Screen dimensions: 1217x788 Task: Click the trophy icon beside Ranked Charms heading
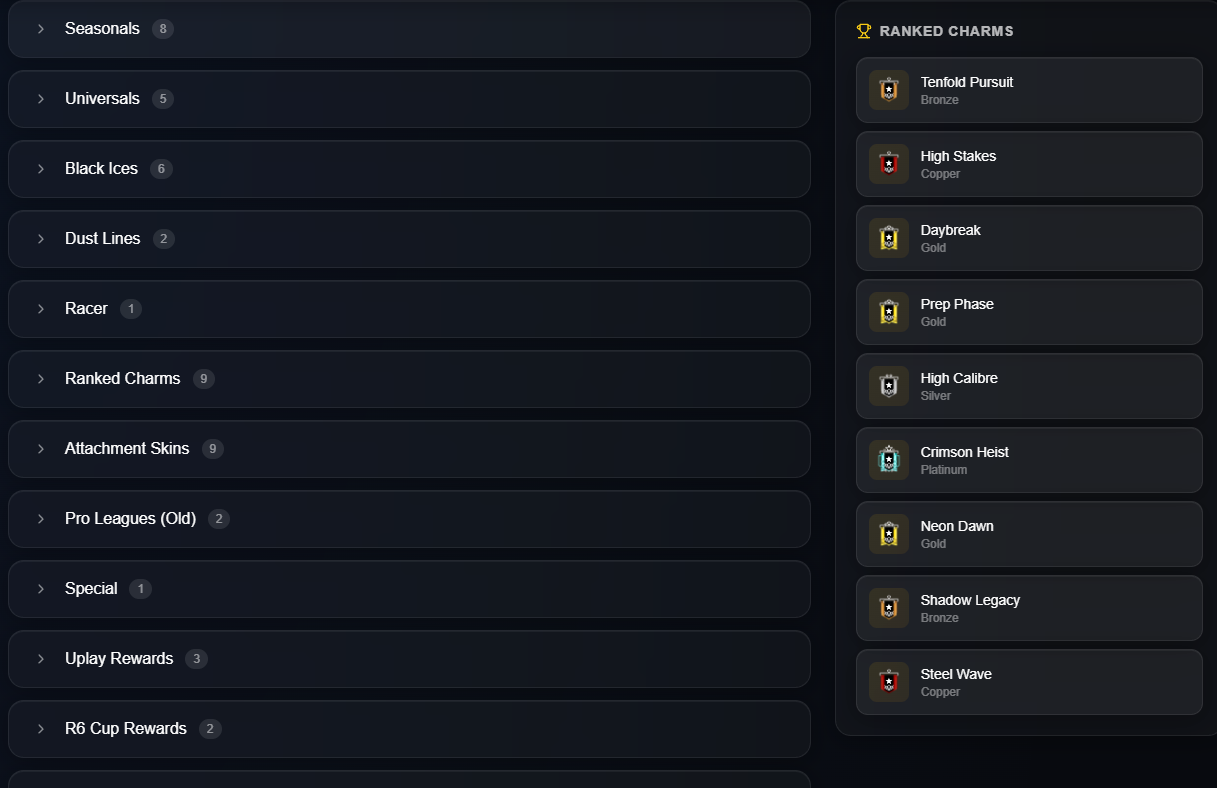pyautogui.click(x=864, y=31)
